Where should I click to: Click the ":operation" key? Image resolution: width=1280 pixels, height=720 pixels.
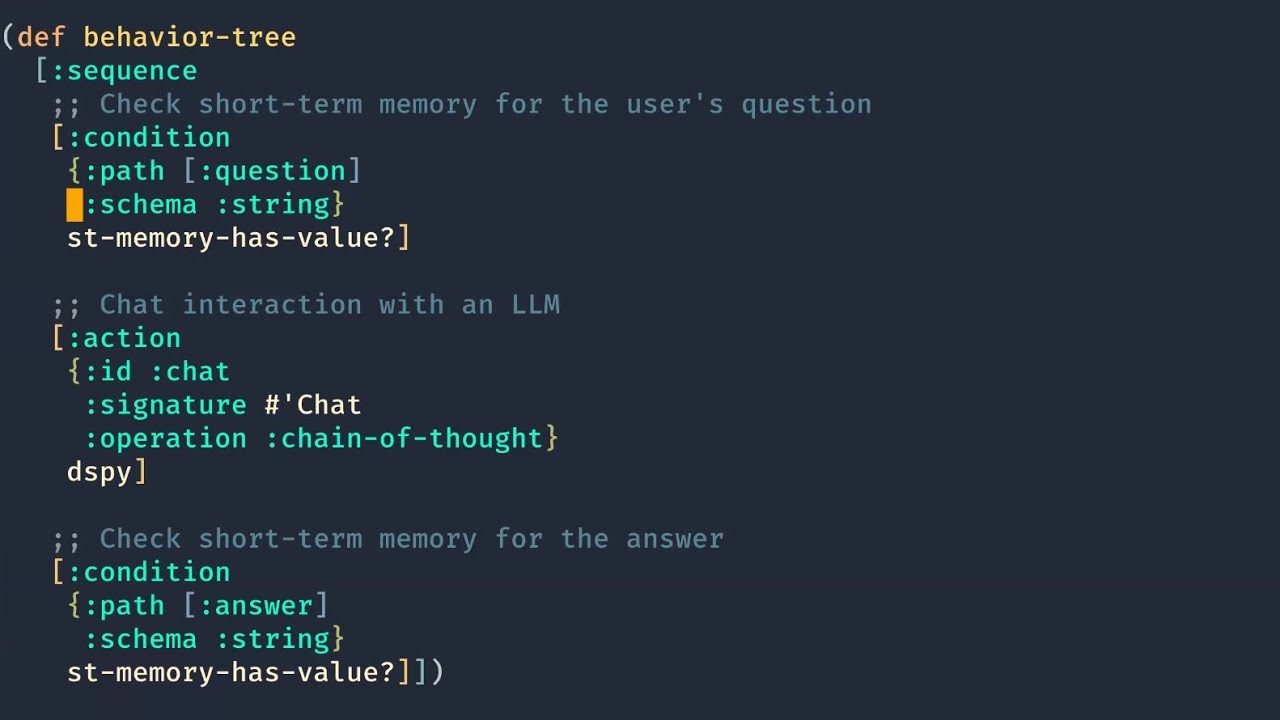click(165, 439)
